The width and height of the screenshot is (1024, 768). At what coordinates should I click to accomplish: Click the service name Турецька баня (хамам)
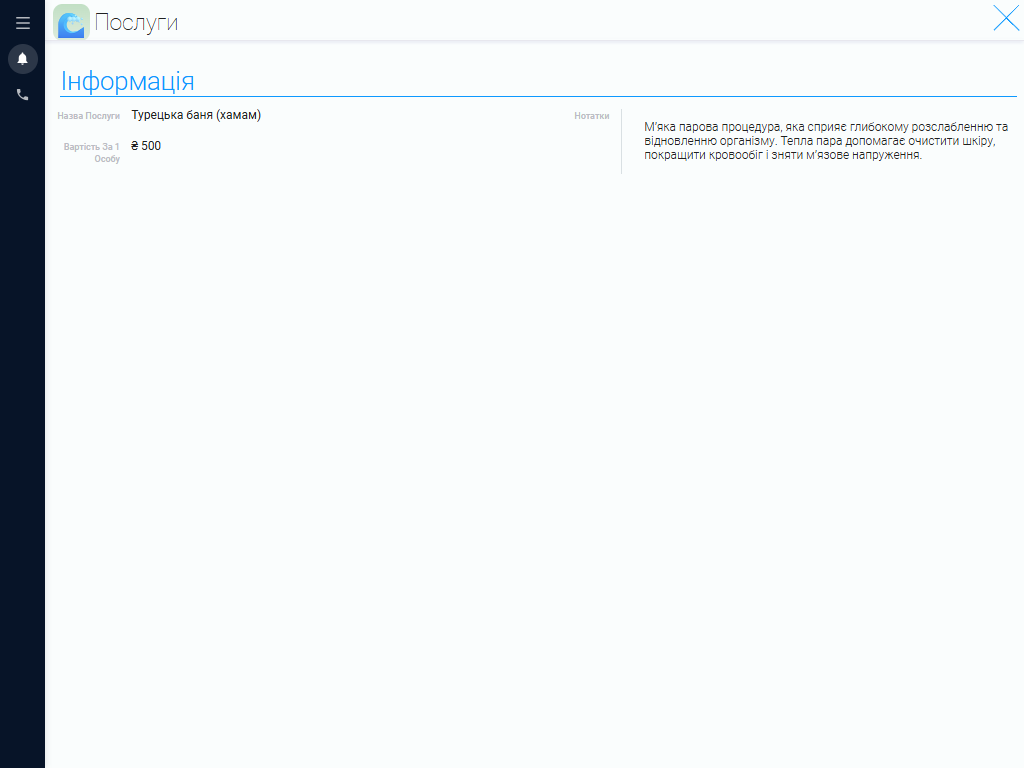tap(196, 115)
